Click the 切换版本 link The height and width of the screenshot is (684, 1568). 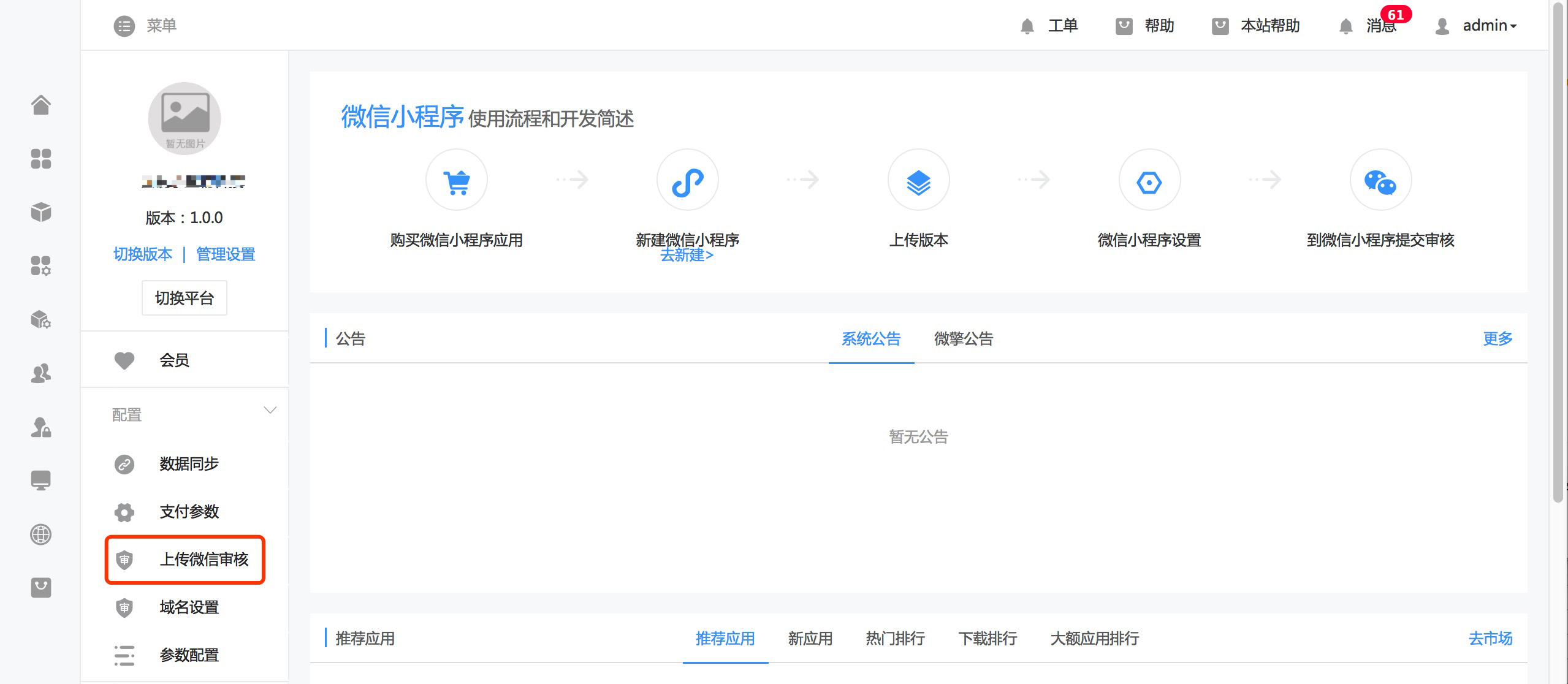143,254
